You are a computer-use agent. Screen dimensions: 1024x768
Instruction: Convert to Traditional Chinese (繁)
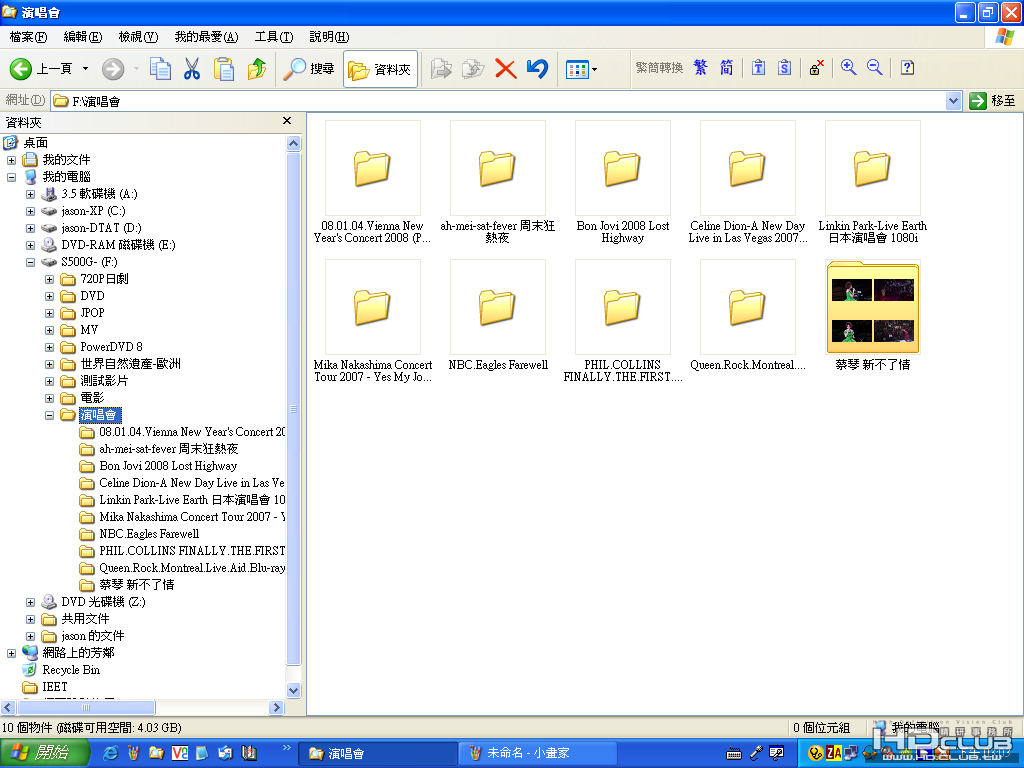[x=701, y=67]
